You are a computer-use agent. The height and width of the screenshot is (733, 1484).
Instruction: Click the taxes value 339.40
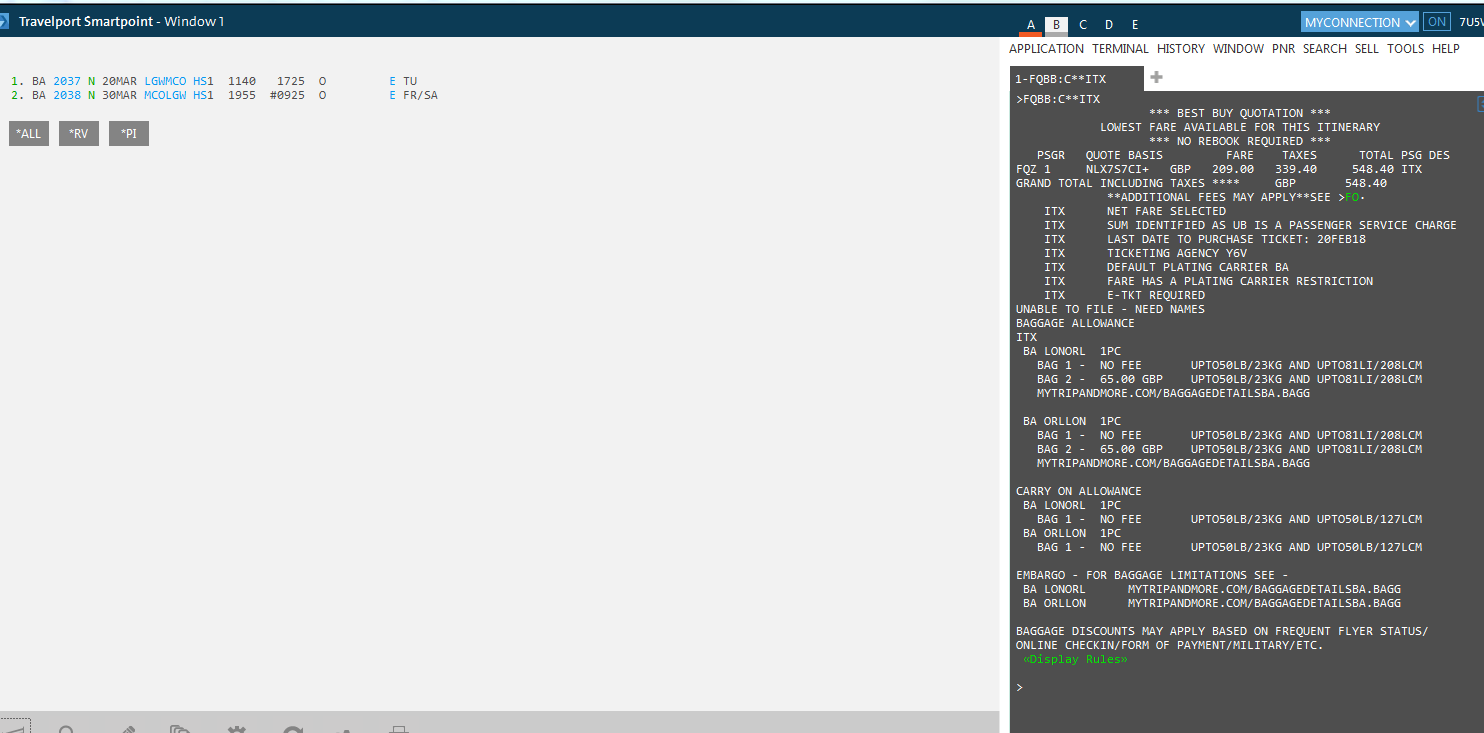point(1296,169)
